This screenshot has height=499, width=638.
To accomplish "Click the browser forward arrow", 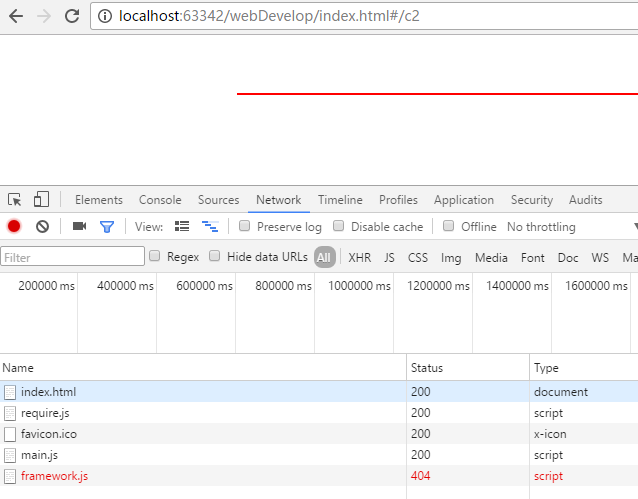I will [44, 16].
